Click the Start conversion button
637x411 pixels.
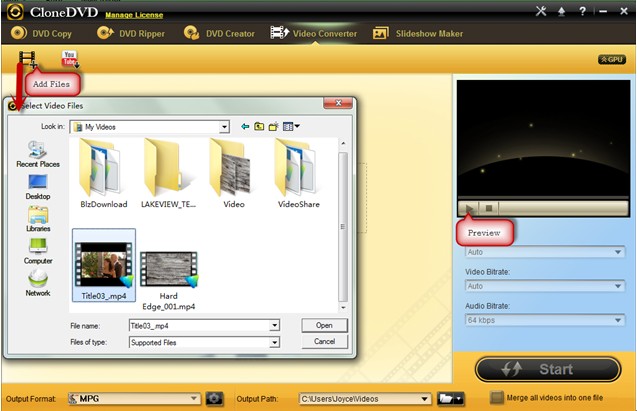click(x=548, y=370)
